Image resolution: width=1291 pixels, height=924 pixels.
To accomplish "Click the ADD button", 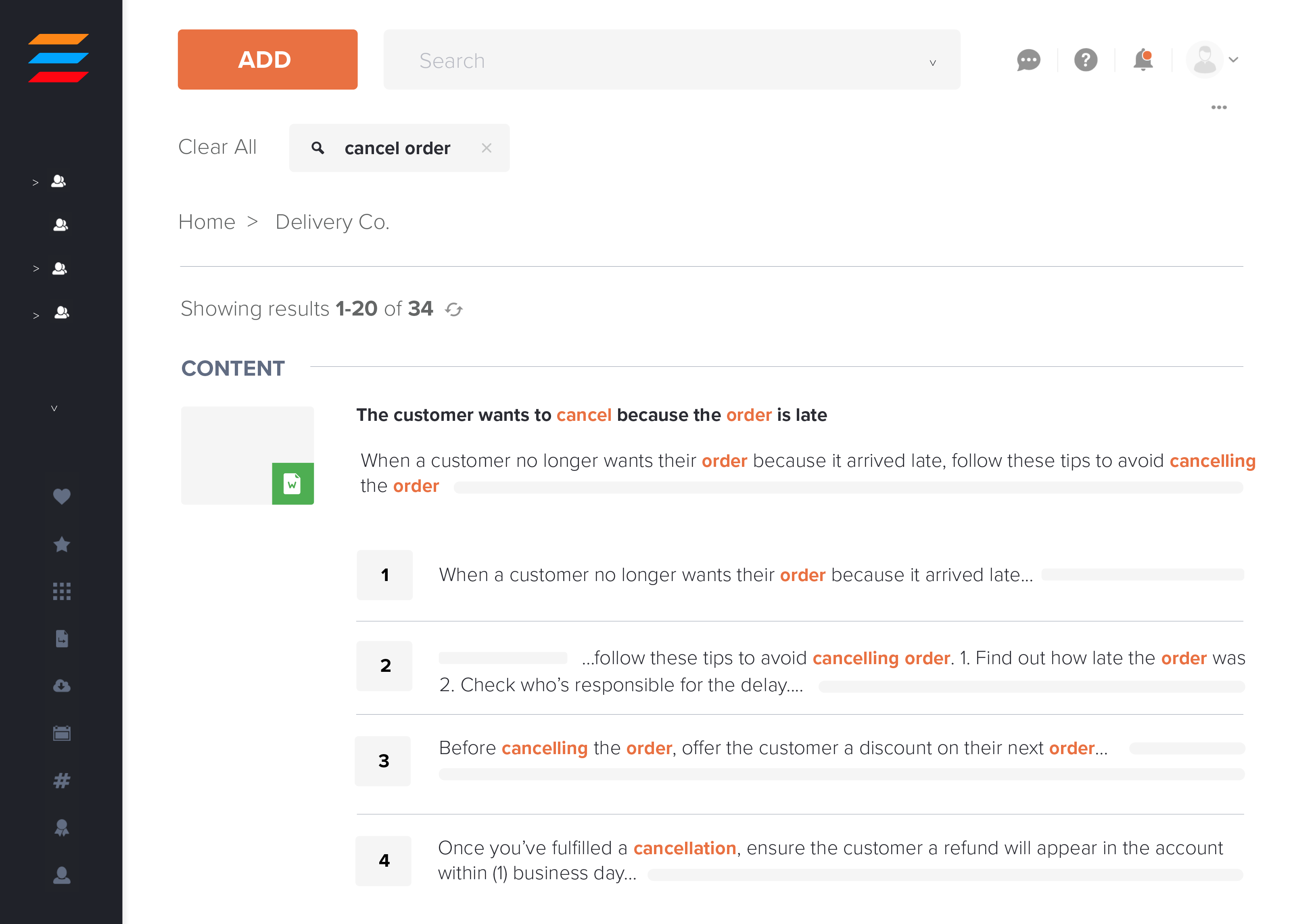I will (267, 60).
